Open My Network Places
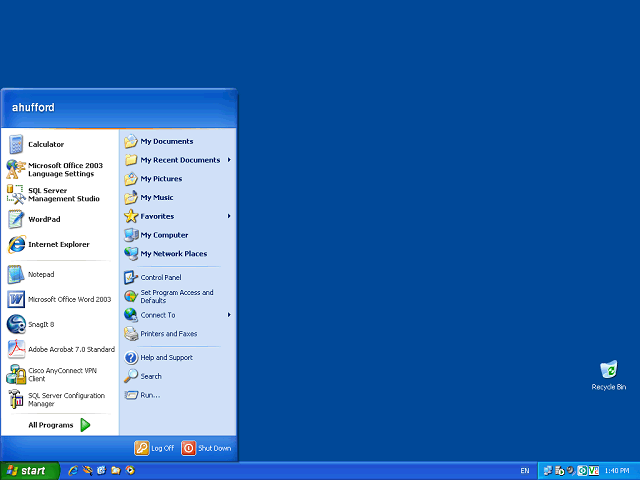The image size is (640, 480). 178,254
